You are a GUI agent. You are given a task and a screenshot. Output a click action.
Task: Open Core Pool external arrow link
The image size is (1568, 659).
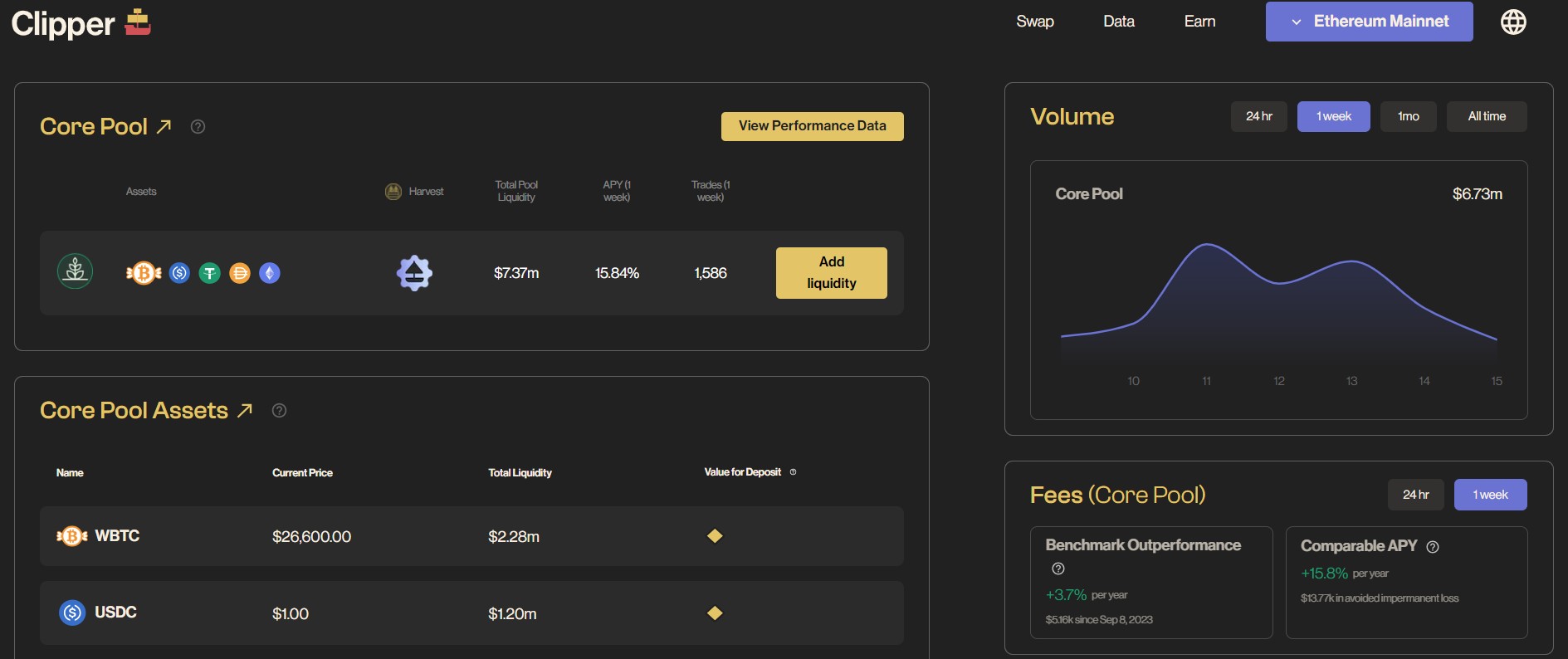[x=164, y=126]
